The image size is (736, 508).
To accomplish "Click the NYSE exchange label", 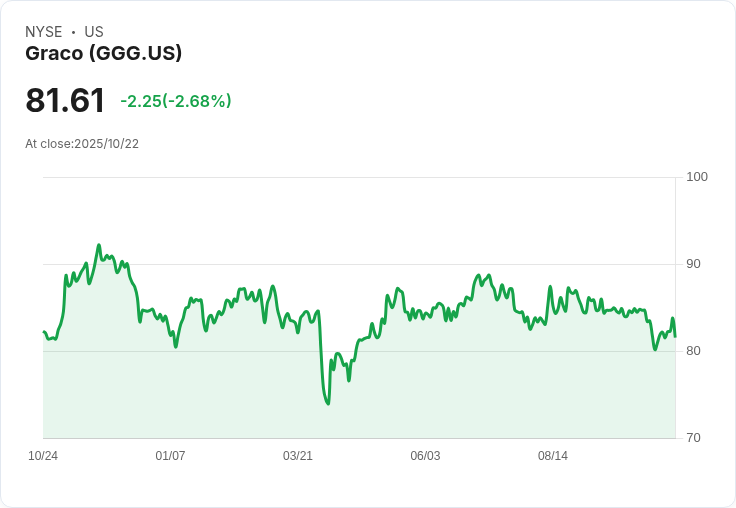I will (44, 32).
